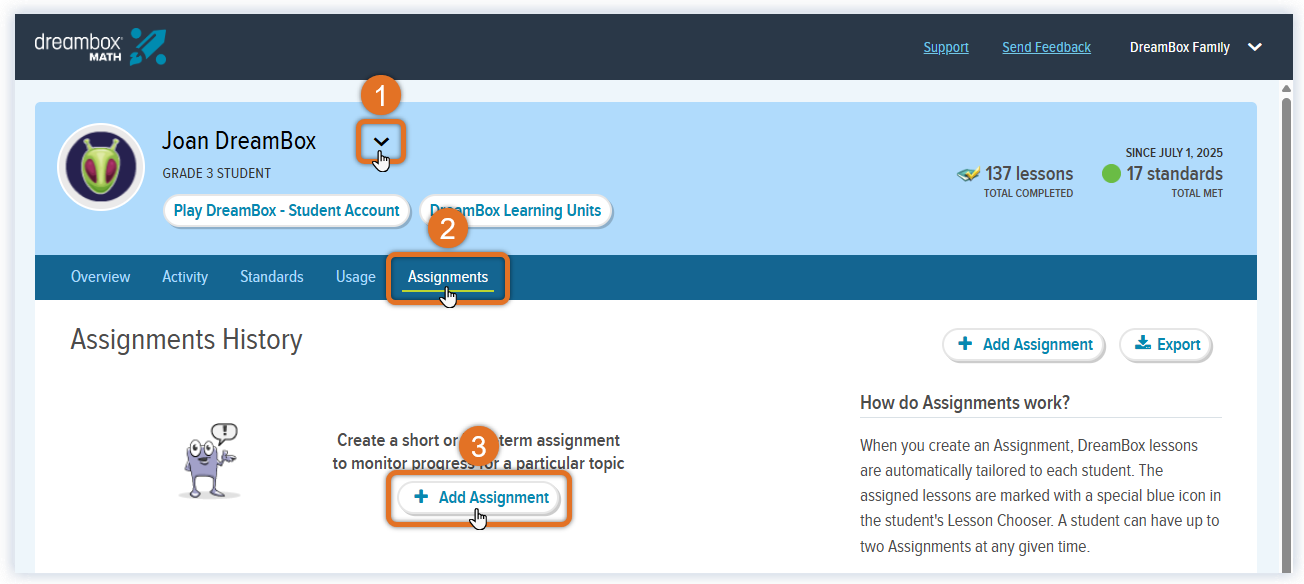Image resolution: width=1304 pixels, height=584 pixels.
Task: Select the Assignments tab
Action: [x=448, y=277]
